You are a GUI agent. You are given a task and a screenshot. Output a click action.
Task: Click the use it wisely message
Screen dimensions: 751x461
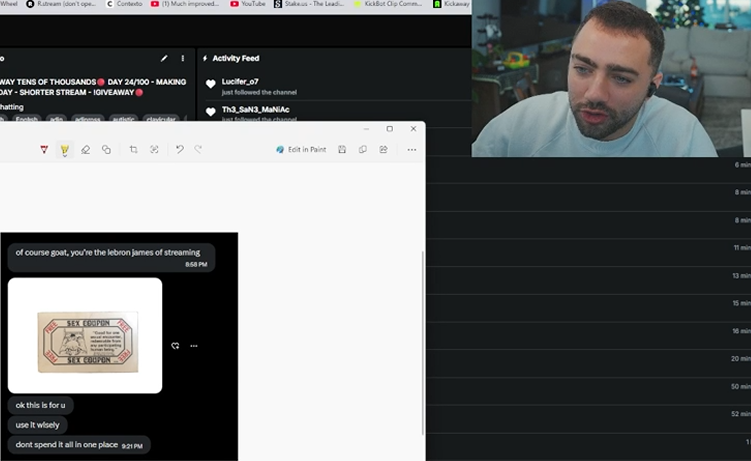click(x=37, y=425)
